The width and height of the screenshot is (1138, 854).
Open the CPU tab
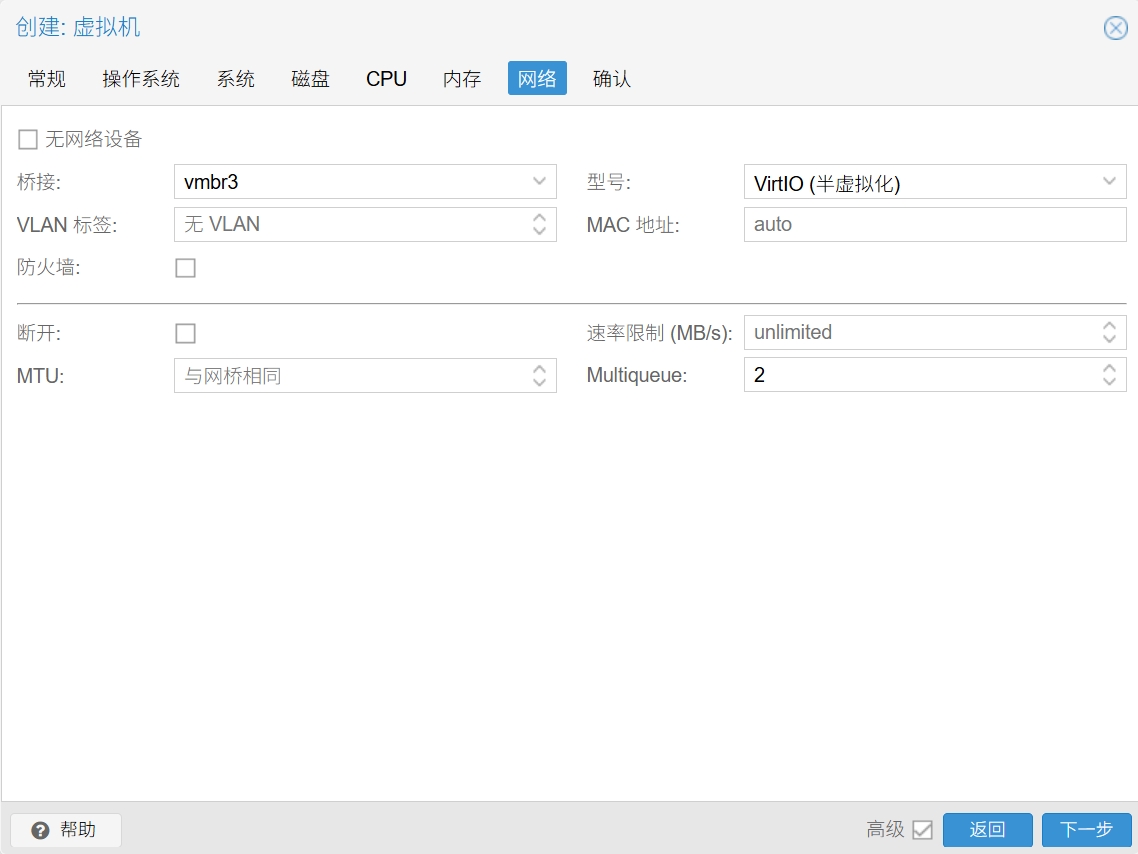point(386,78)
